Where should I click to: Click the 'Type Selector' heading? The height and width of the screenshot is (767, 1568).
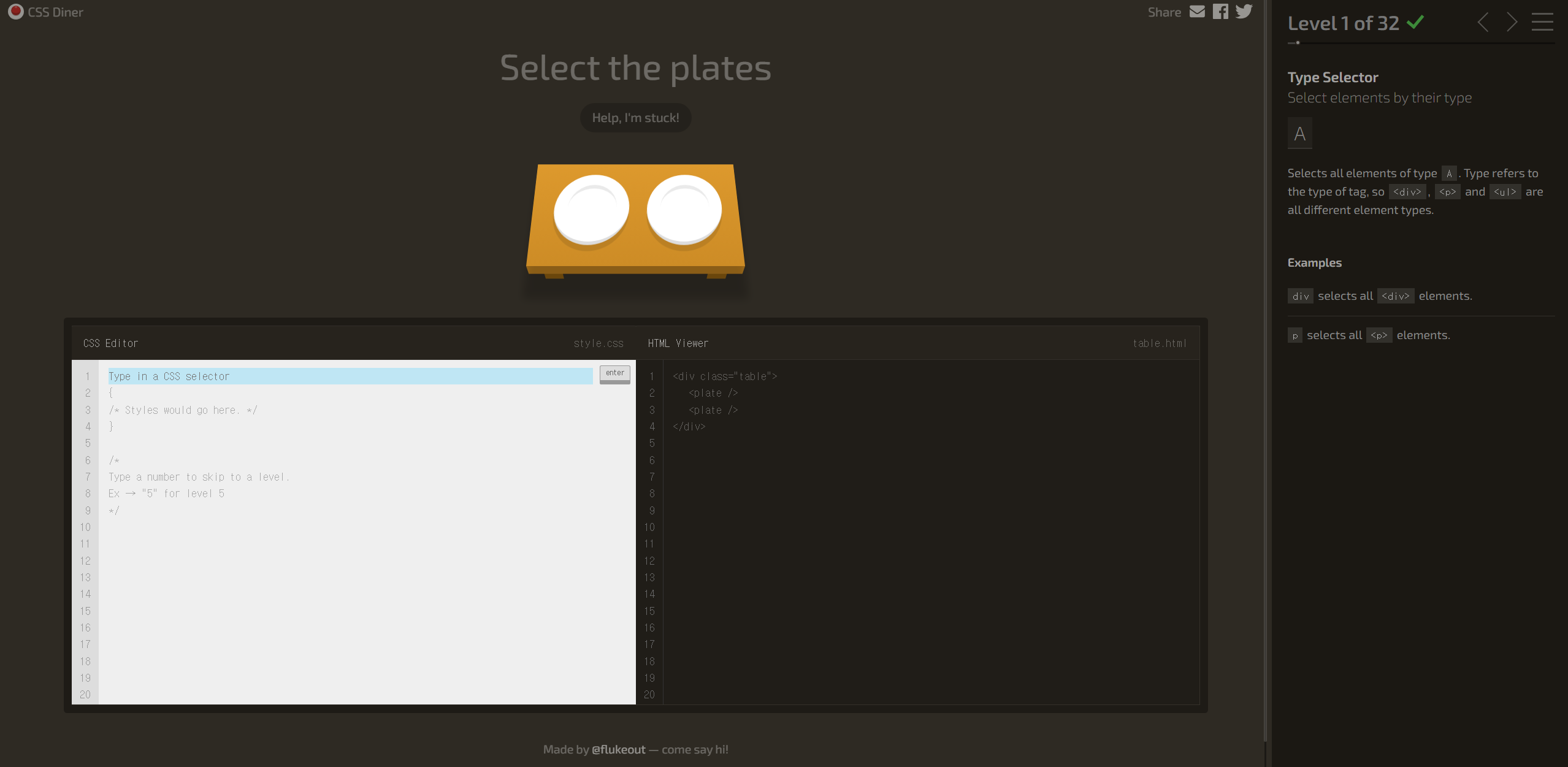1333,77
